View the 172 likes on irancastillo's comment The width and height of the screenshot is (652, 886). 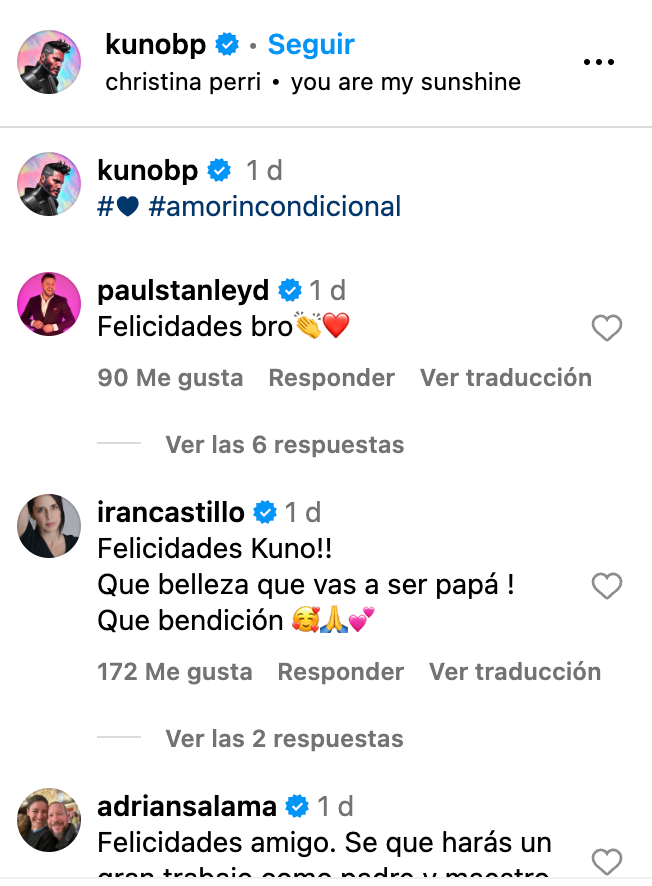(x=174, y=672)
